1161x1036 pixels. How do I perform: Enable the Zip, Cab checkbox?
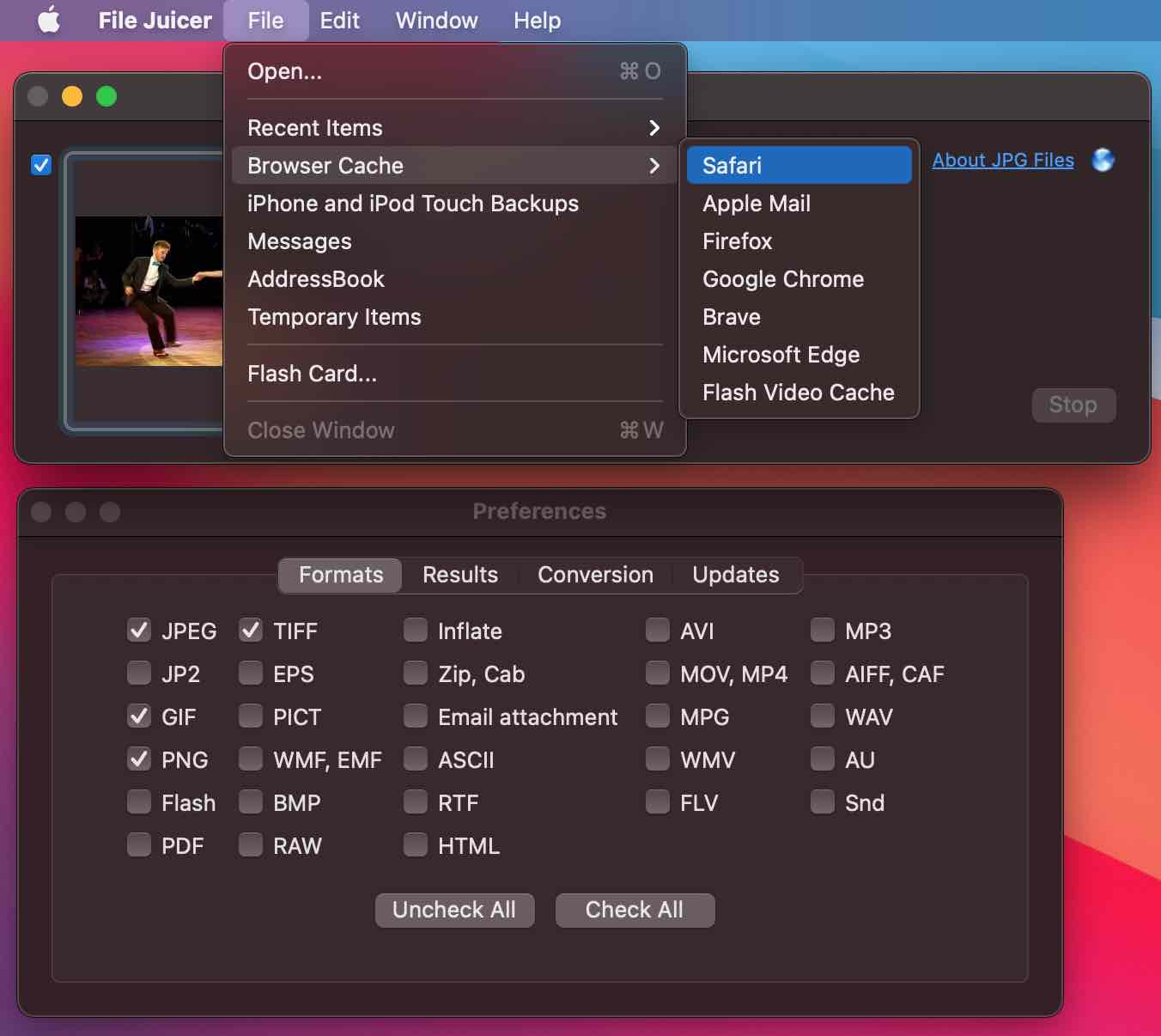coord(416,673)
